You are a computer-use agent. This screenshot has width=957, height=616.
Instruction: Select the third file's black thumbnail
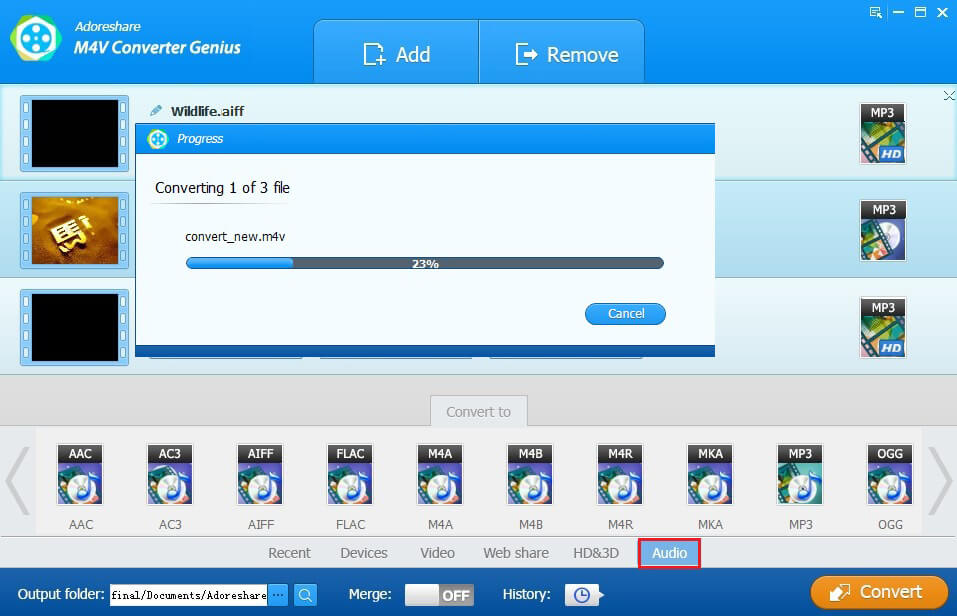click(x=74, y=327)
